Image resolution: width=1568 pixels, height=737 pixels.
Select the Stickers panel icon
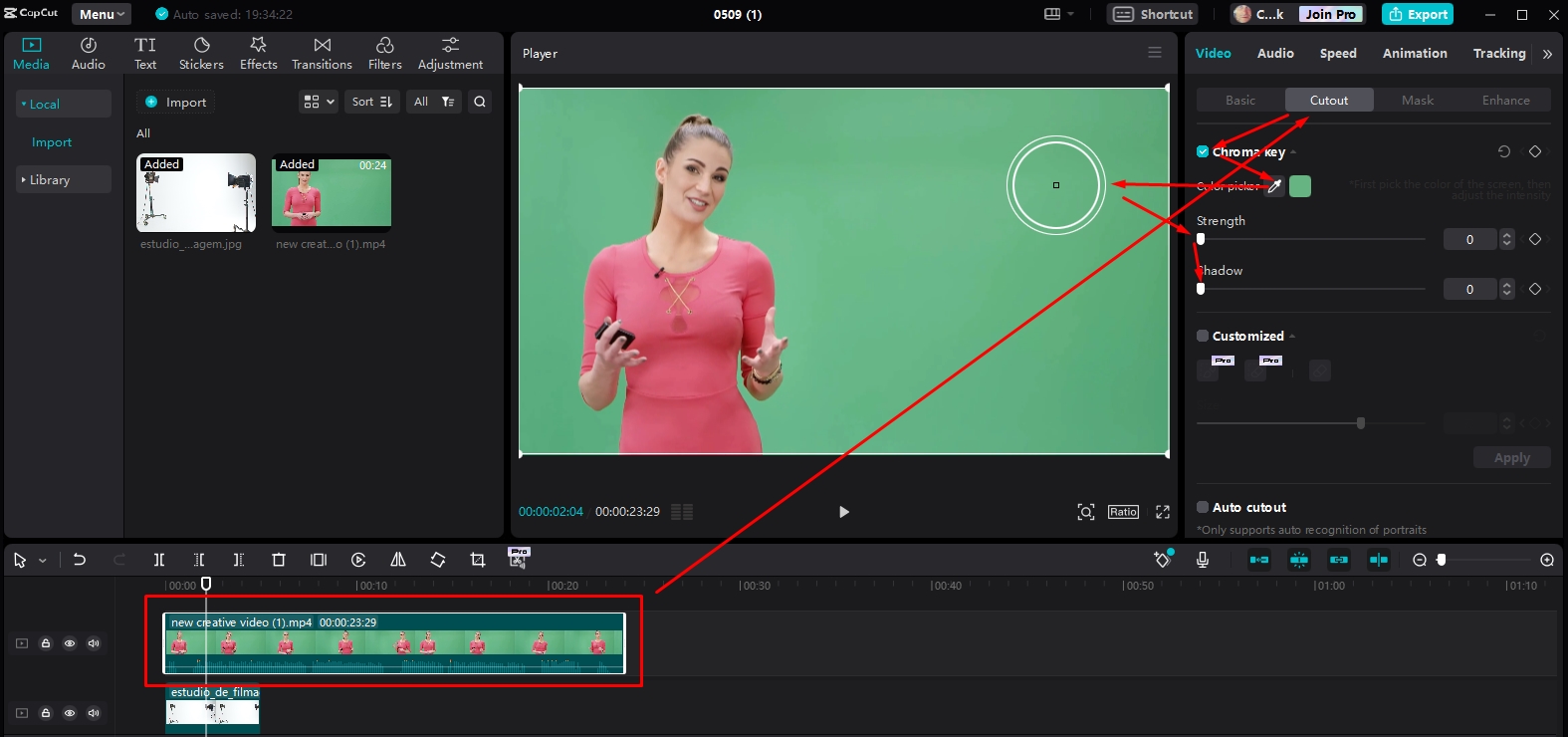tap(201, 54)
